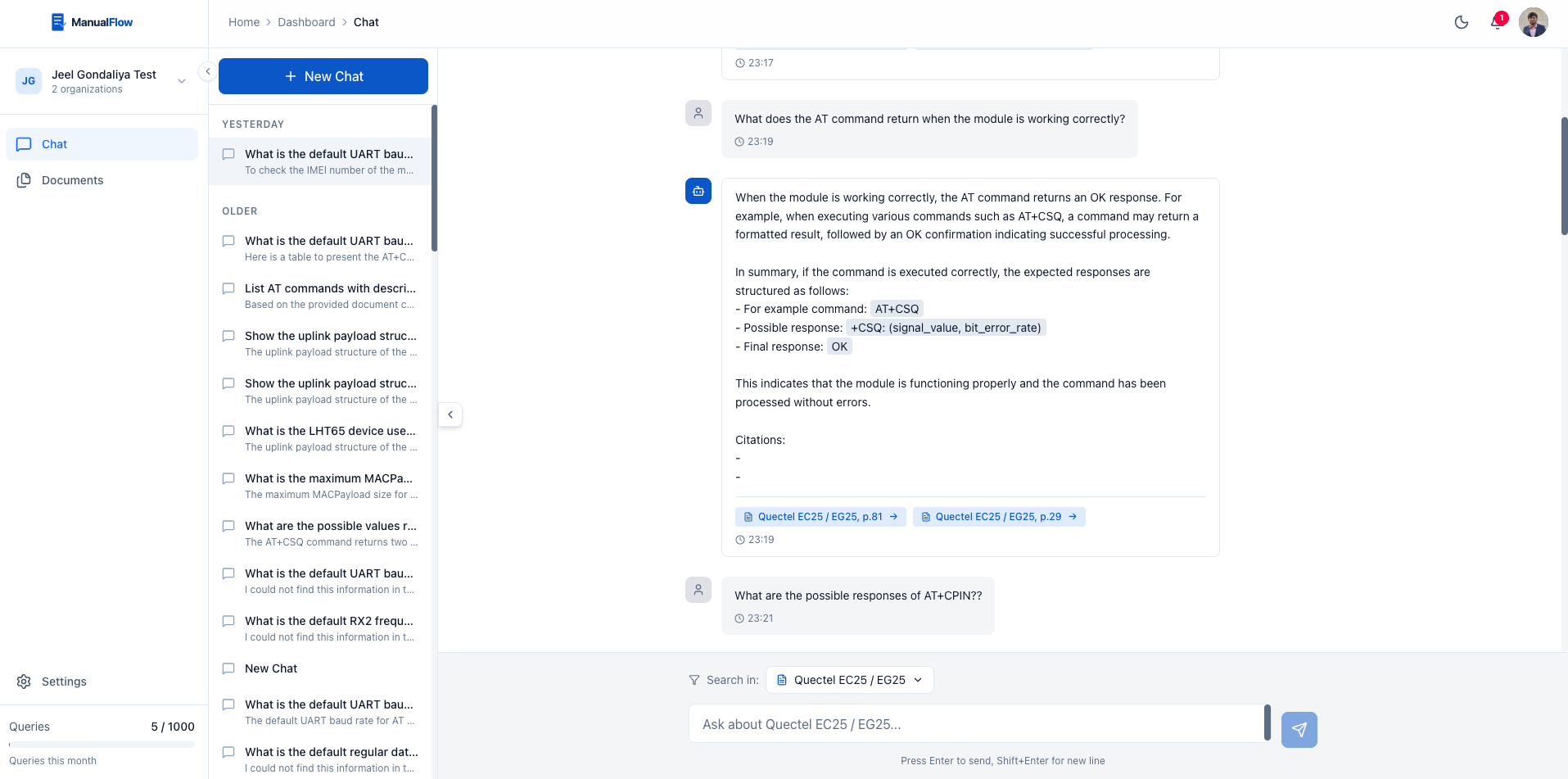
Task: Send the message with the paper plane icon
Action: point(1299,729)
